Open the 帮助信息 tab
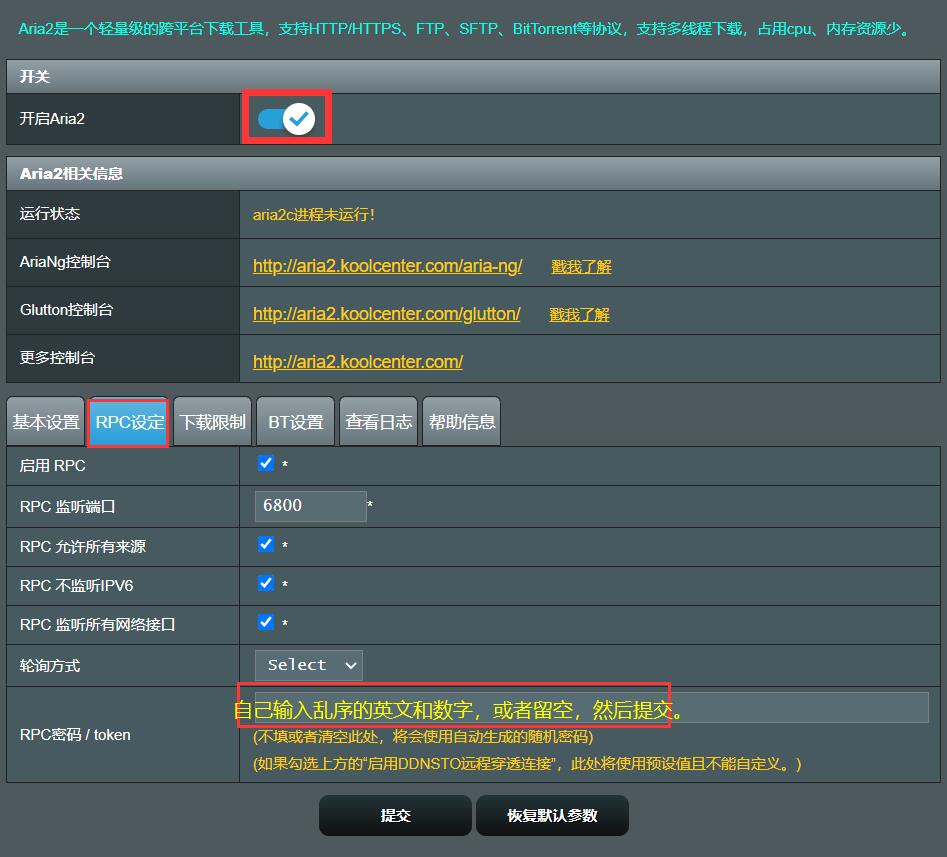The image size is (947, 857). pyautogui.click(x=461, y=422)
